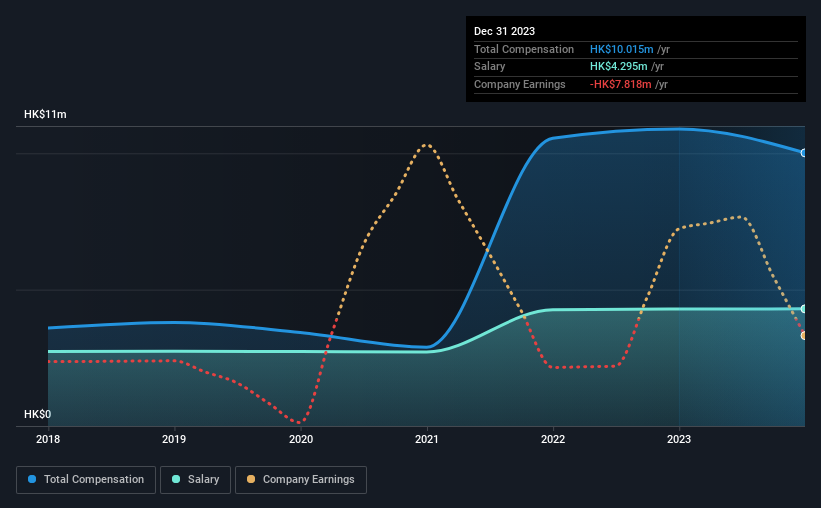This screenshot has width=821, height=508.
Task: Click the HK$0 y-axis label
Action: coord(37,414)
